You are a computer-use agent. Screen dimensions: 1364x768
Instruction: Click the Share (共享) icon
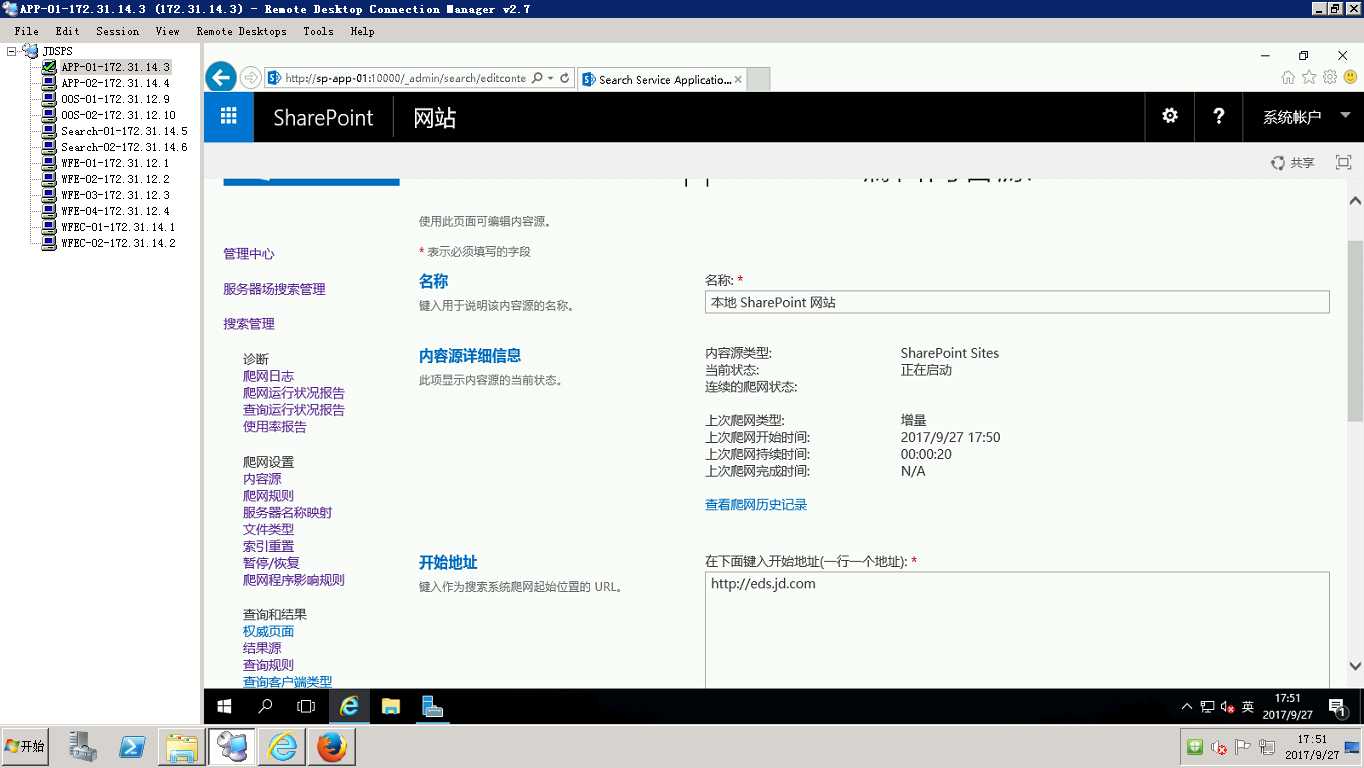click(1292, 163)
